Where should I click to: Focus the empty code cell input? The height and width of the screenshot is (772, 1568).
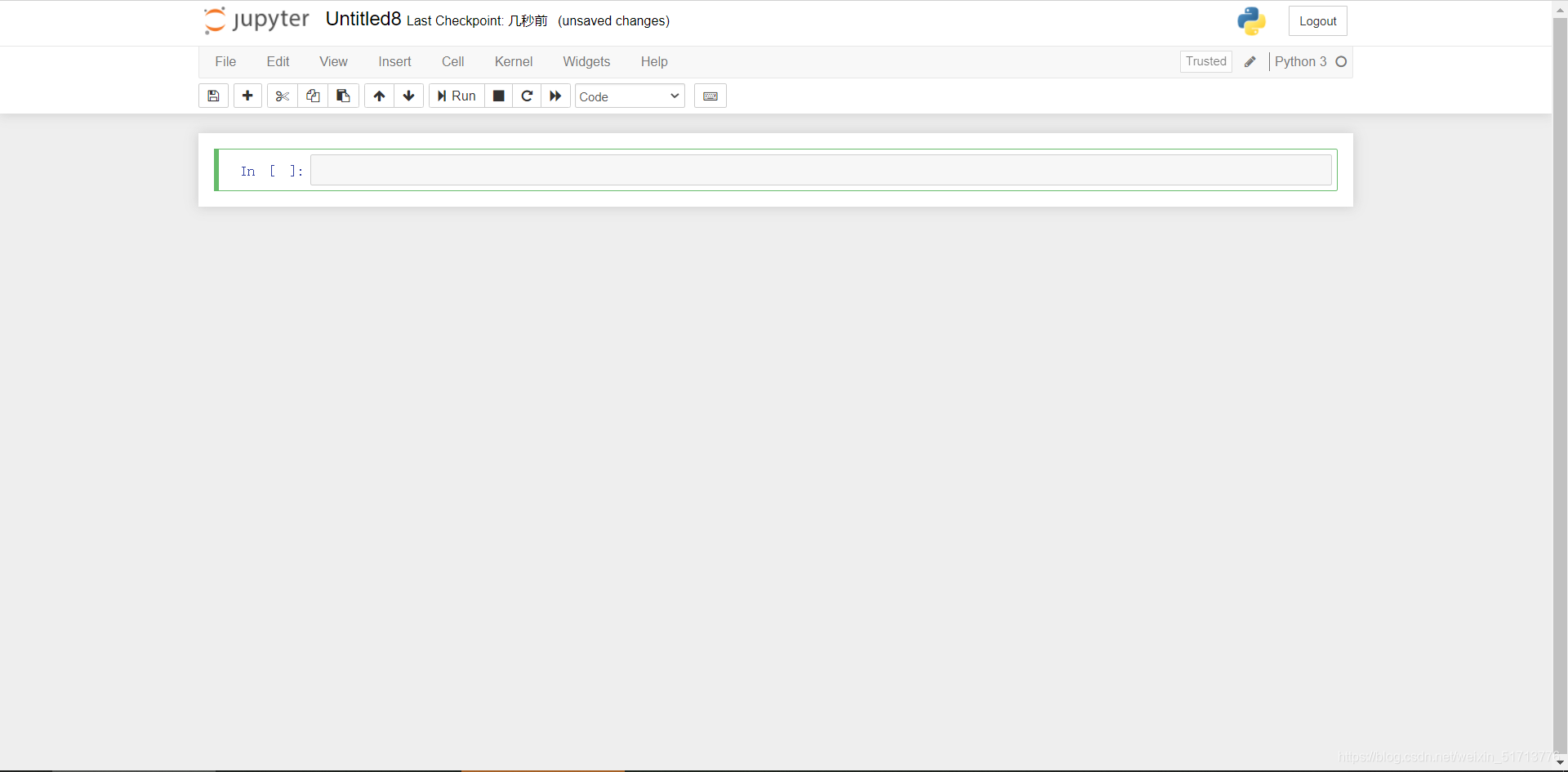pos(821,170)
